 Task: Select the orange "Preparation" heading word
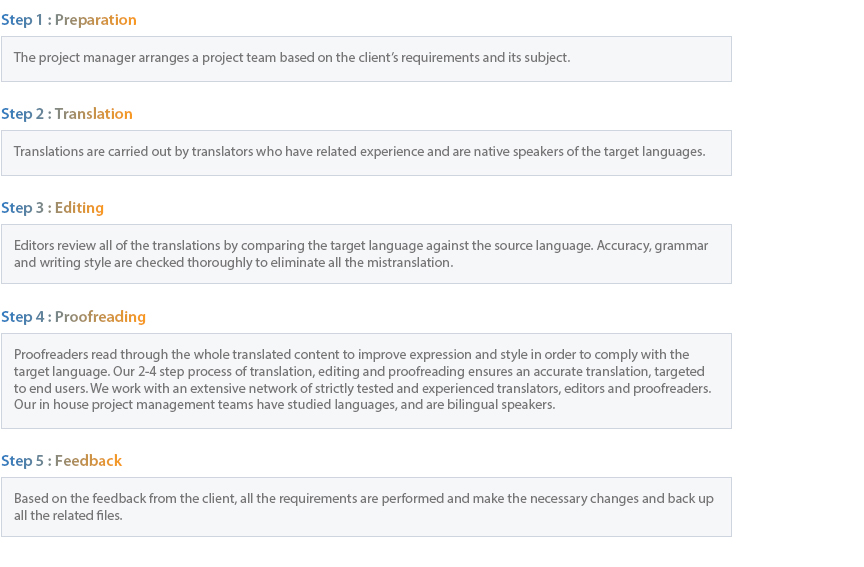[95, 20]
